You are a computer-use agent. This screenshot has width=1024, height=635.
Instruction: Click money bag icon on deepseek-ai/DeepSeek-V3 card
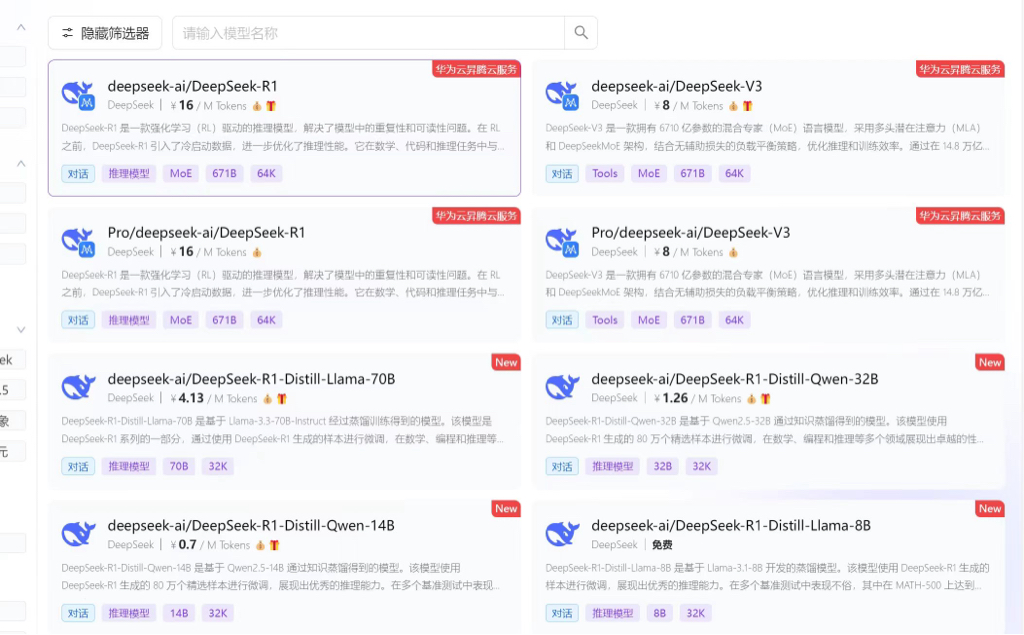(733, 106)
